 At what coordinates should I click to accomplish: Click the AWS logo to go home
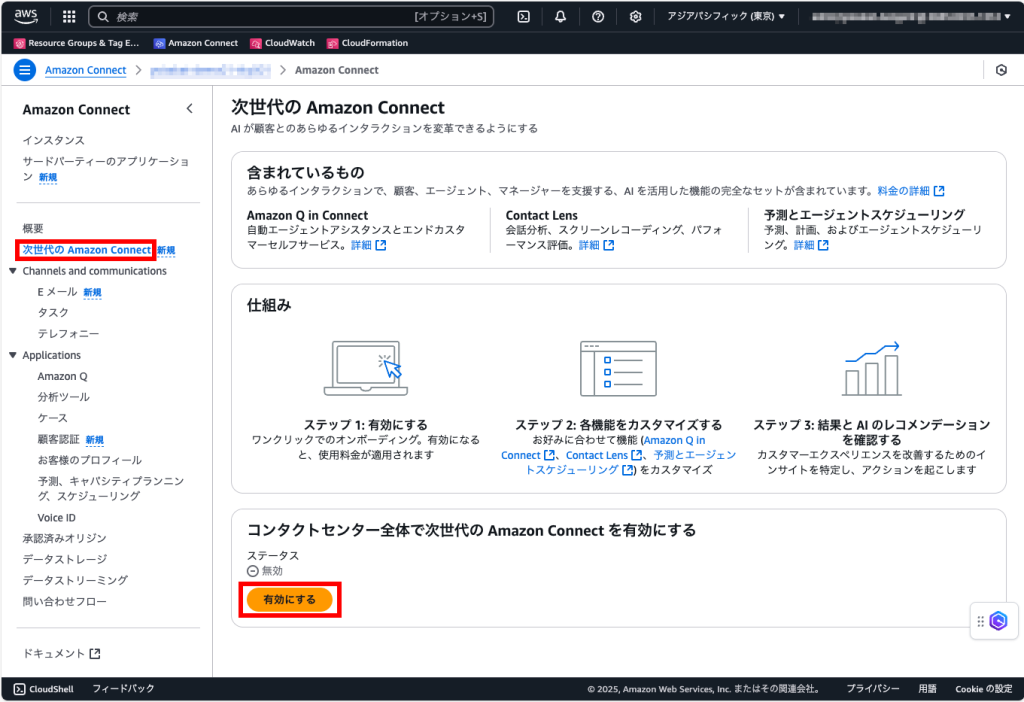(25, 15)
